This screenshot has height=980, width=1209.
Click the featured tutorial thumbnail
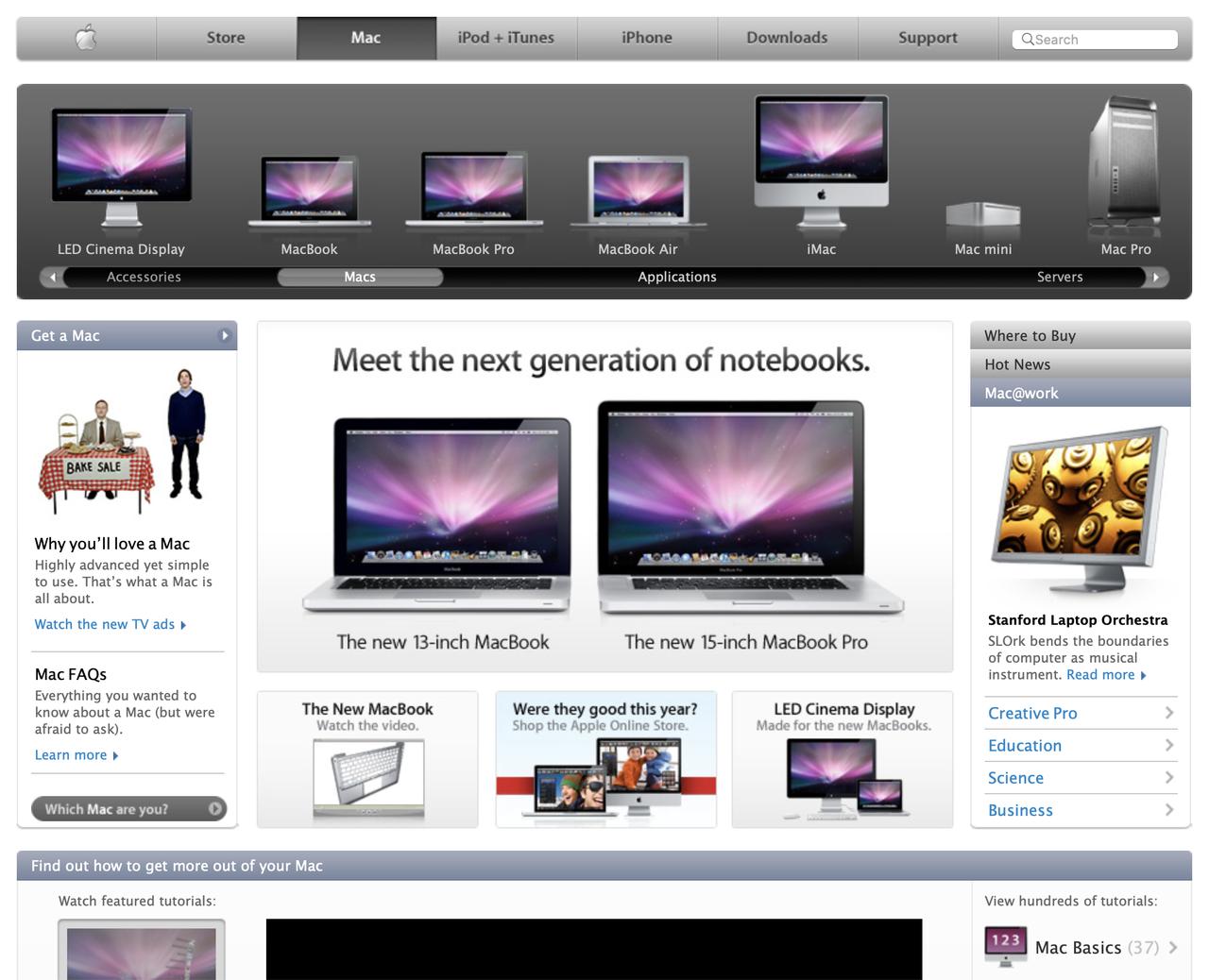pos(142,950)
